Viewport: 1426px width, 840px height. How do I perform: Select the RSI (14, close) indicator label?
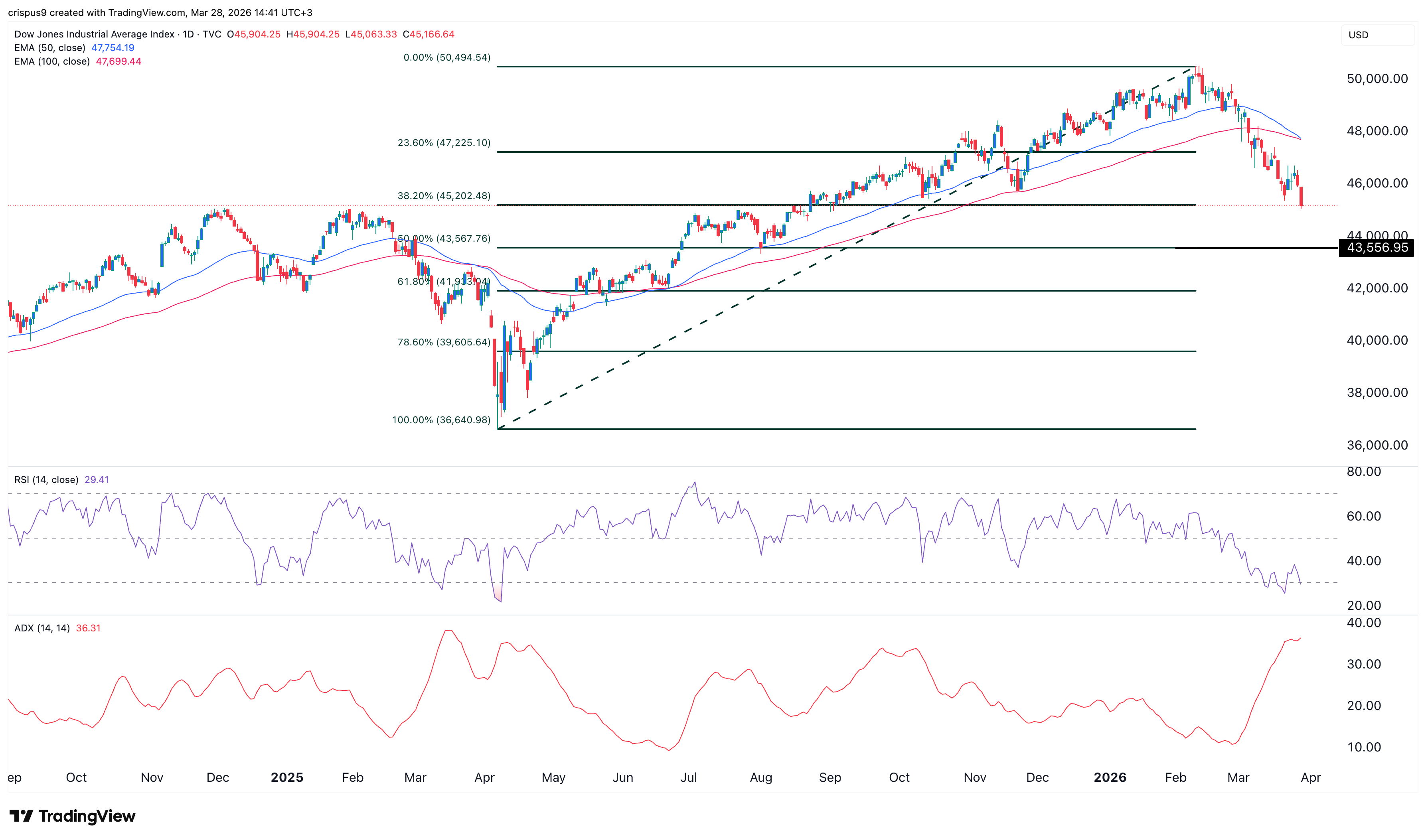(47, 479)
